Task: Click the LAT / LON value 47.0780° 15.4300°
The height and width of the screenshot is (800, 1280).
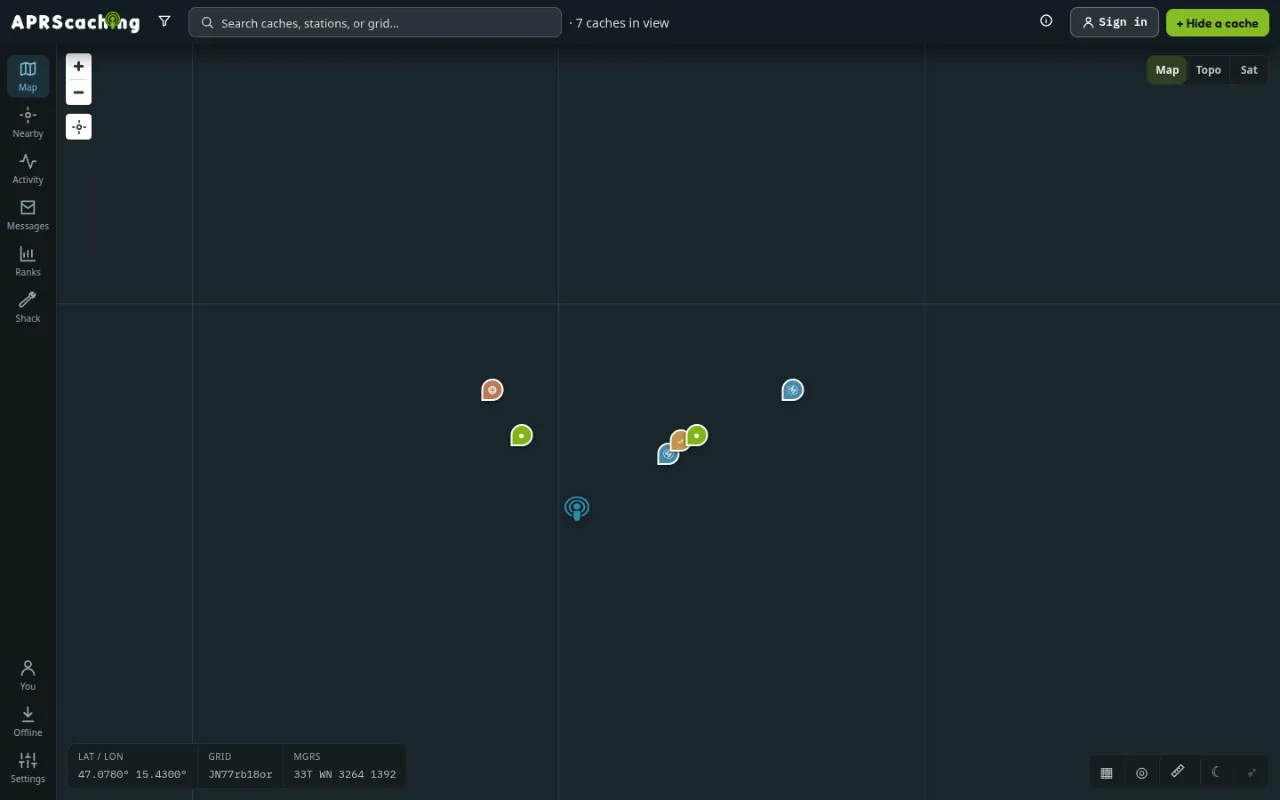Action: pyautogui.click(x=132, y=774)
